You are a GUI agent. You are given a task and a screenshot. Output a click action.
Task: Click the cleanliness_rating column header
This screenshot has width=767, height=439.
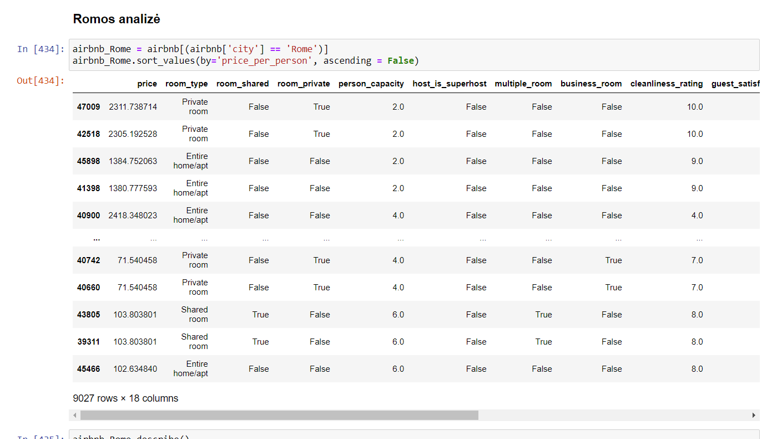click(x=666, y=84)
